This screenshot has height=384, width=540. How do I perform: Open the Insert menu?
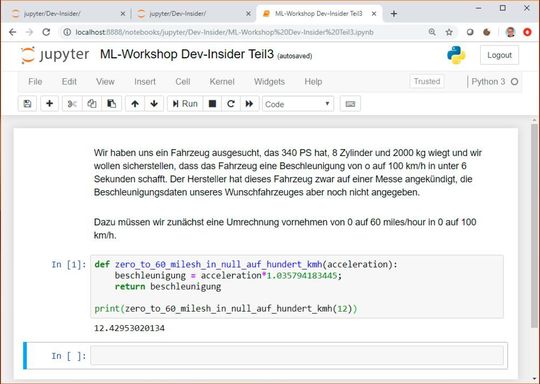coord(145,82)
